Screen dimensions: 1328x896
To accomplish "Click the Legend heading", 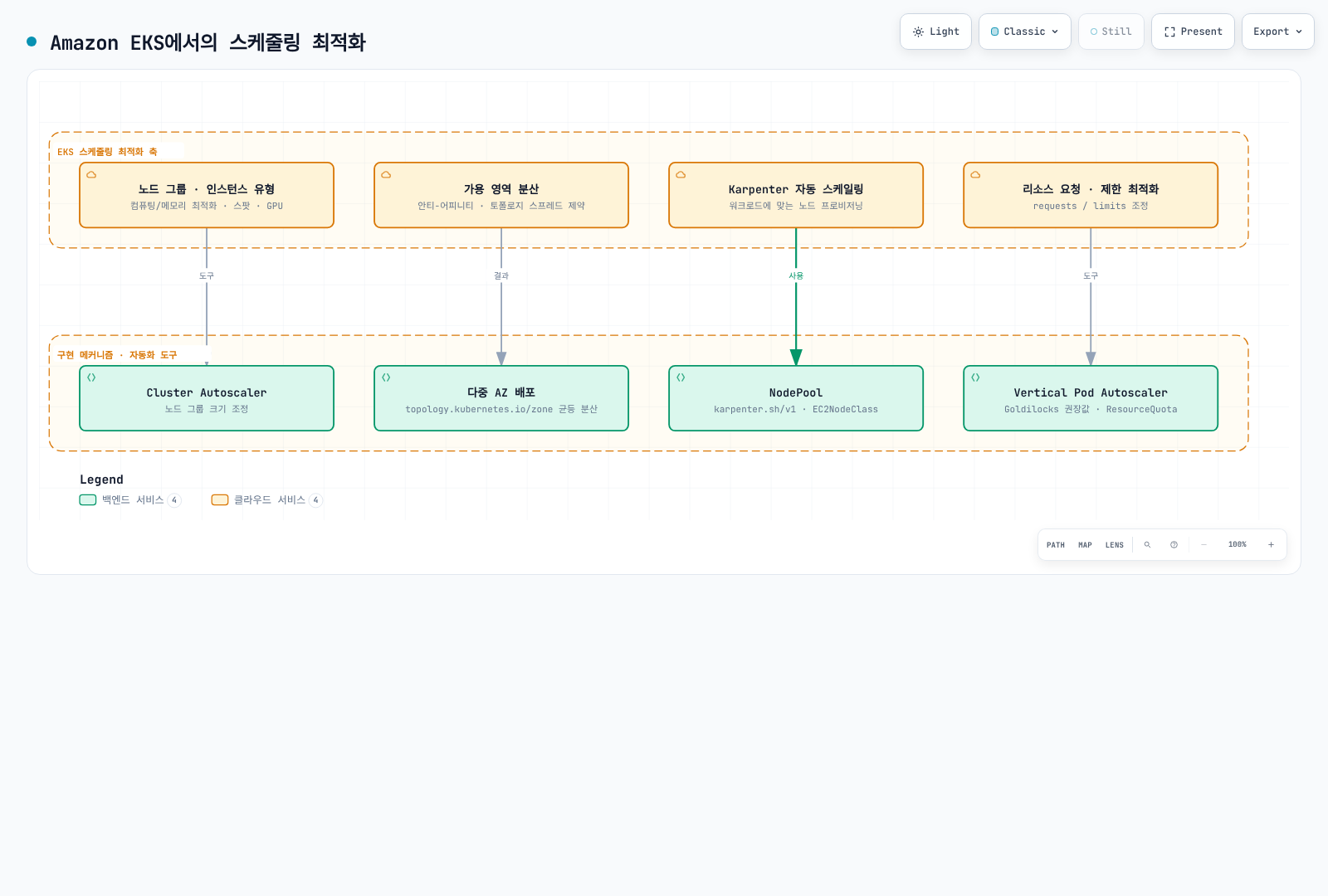I will tap(101, 480).
